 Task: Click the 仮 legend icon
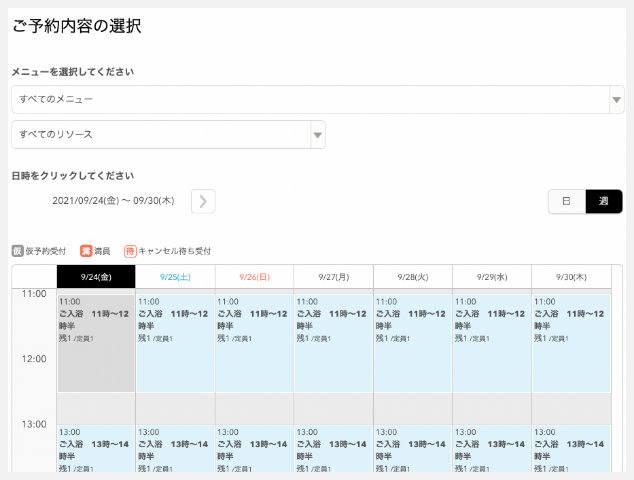[17, 251]
